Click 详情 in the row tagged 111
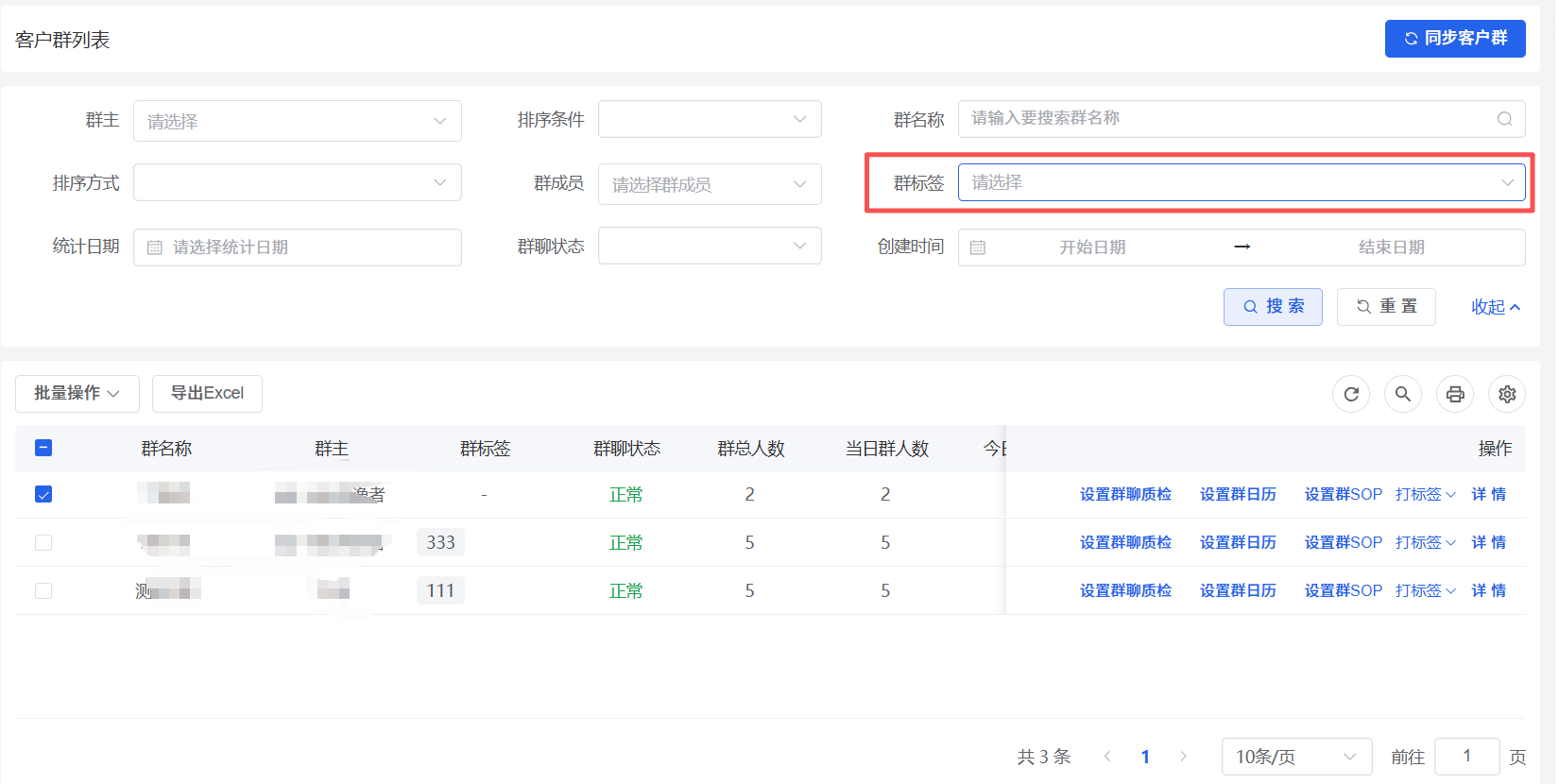Viewport: 1559px width, 784px height. click(x=1489, y=590)
